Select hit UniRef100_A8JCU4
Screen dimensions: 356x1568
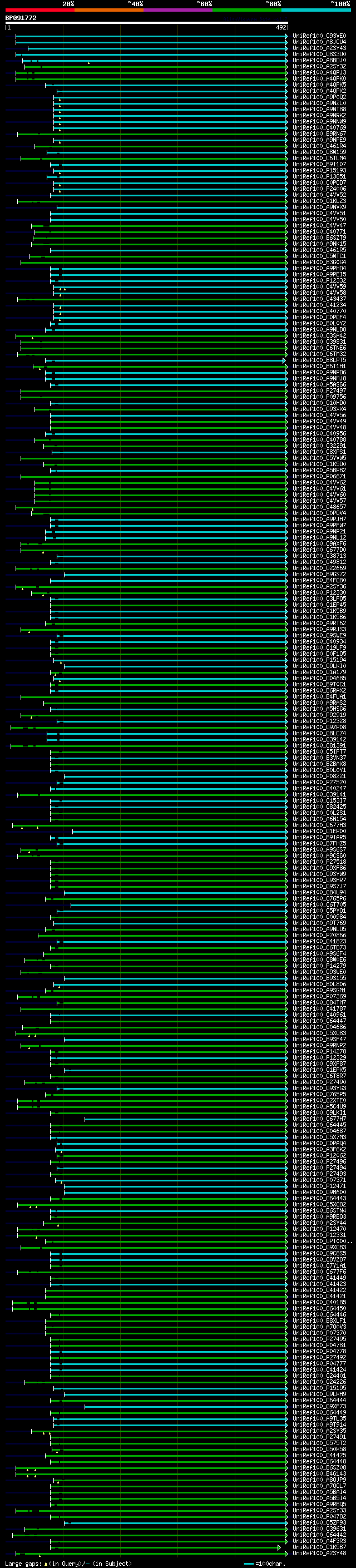(x=319, y=42)
